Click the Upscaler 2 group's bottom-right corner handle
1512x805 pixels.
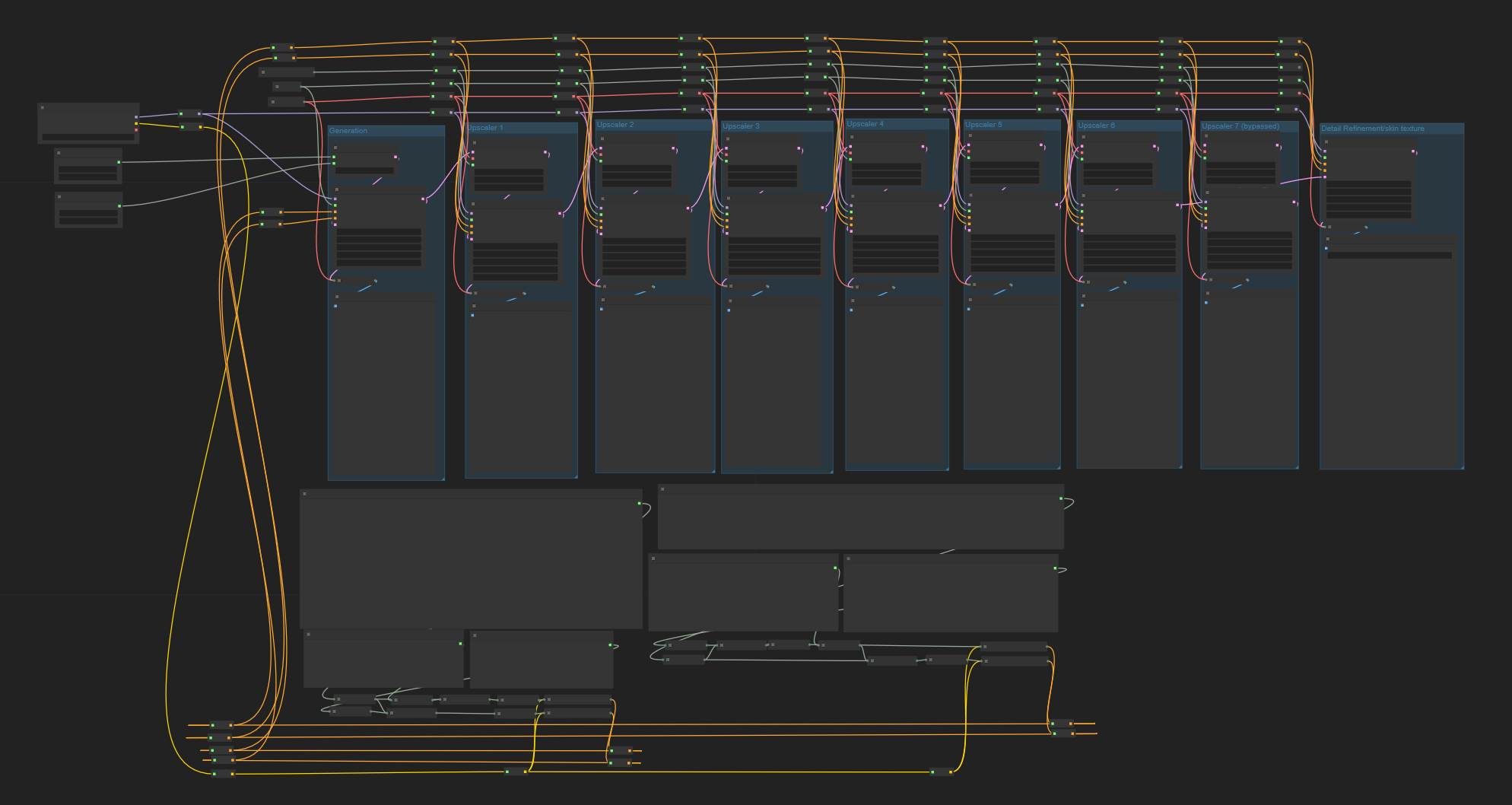(712, 470)
